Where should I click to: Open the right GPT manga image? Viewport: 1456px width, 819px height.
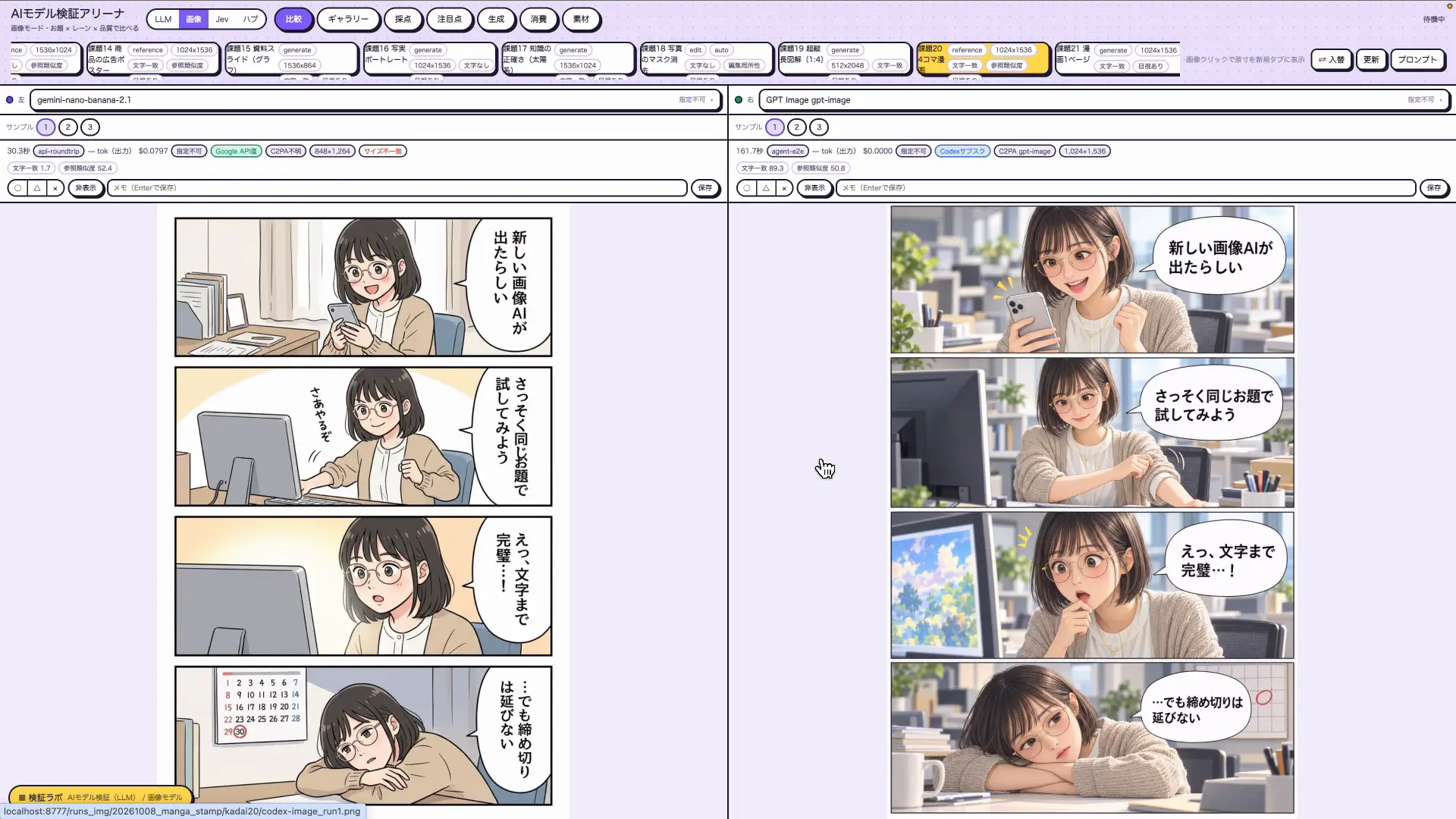tap(1092, 510)
